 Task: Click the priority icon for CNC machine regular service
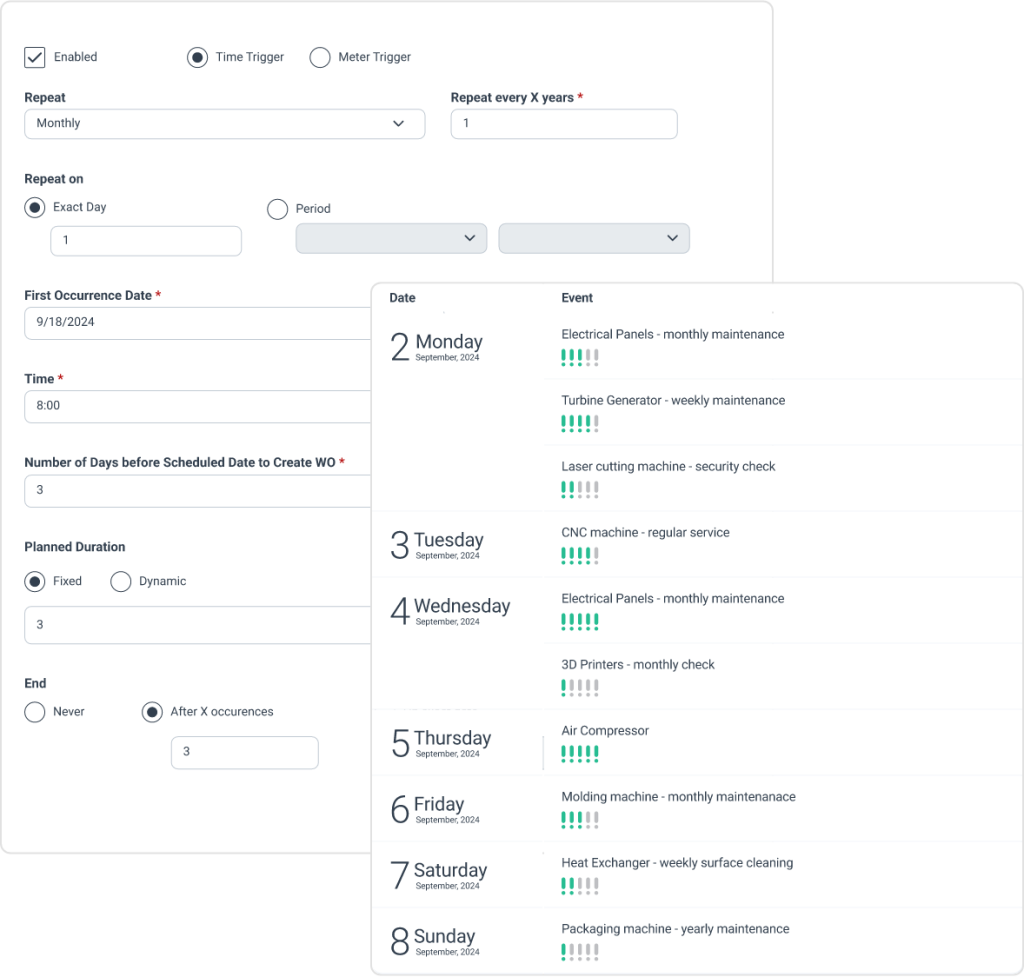(580, 555)
